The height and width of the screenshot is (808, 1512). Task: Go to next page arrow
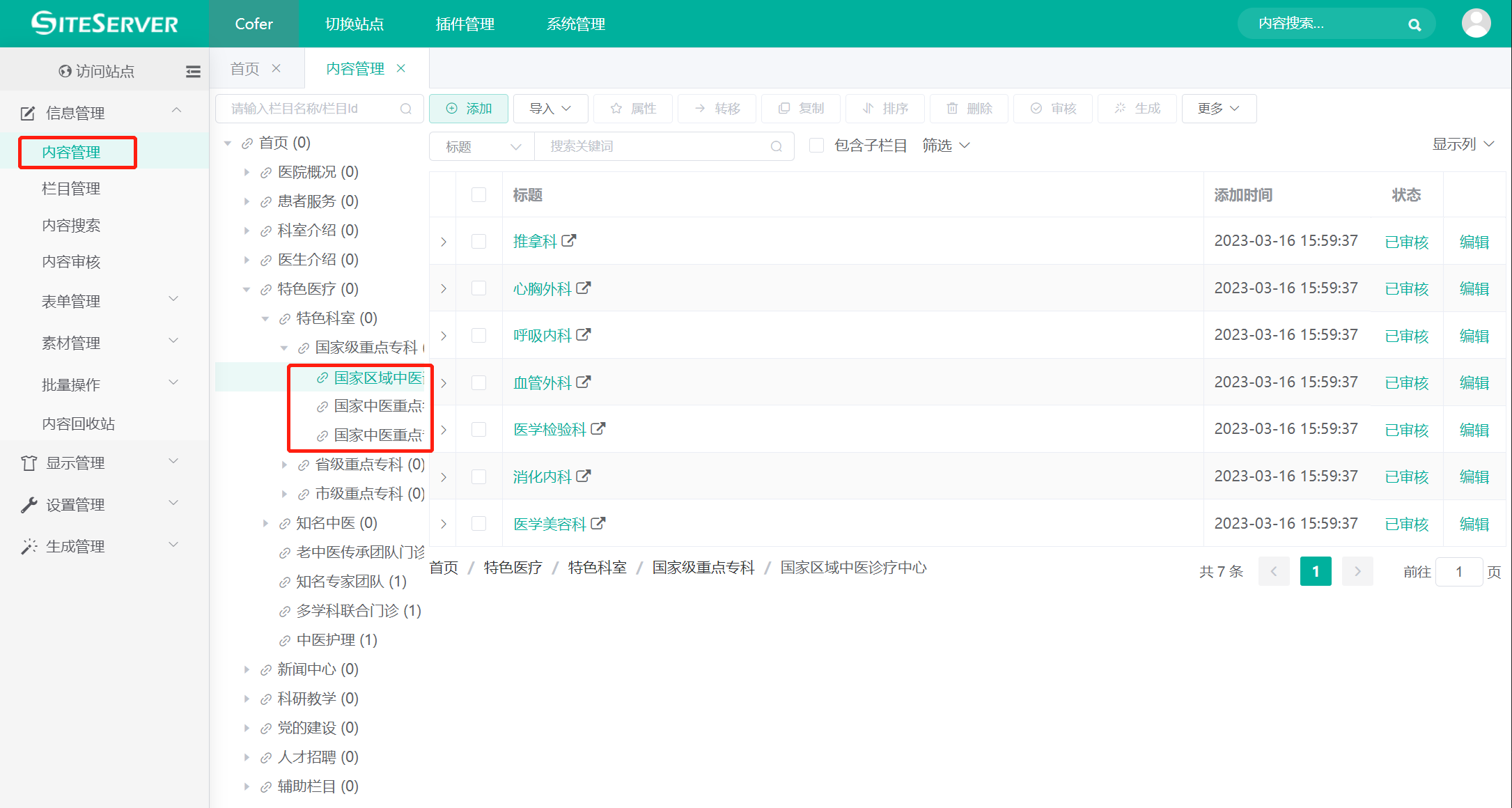(x=1357, y=571)
